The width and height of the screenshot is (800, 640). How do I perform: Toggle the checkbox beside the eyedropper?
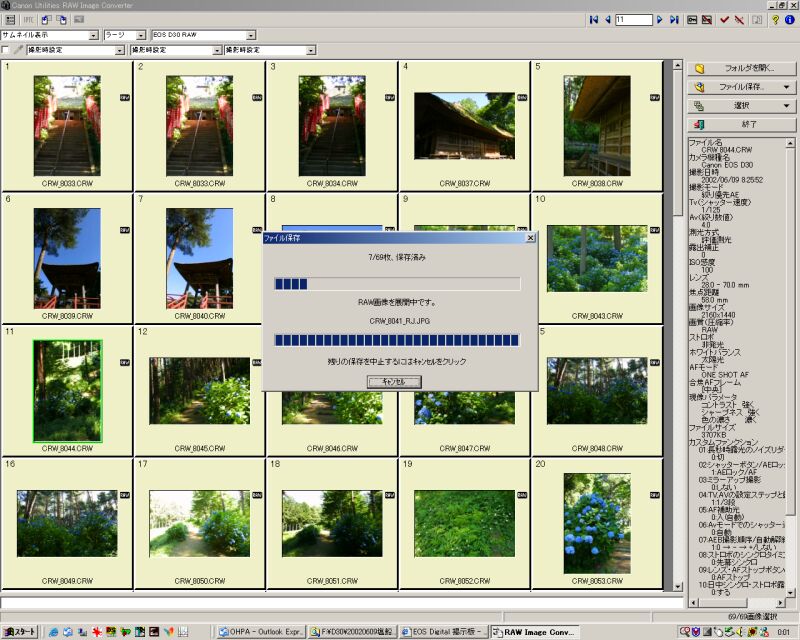pos(6,49)
